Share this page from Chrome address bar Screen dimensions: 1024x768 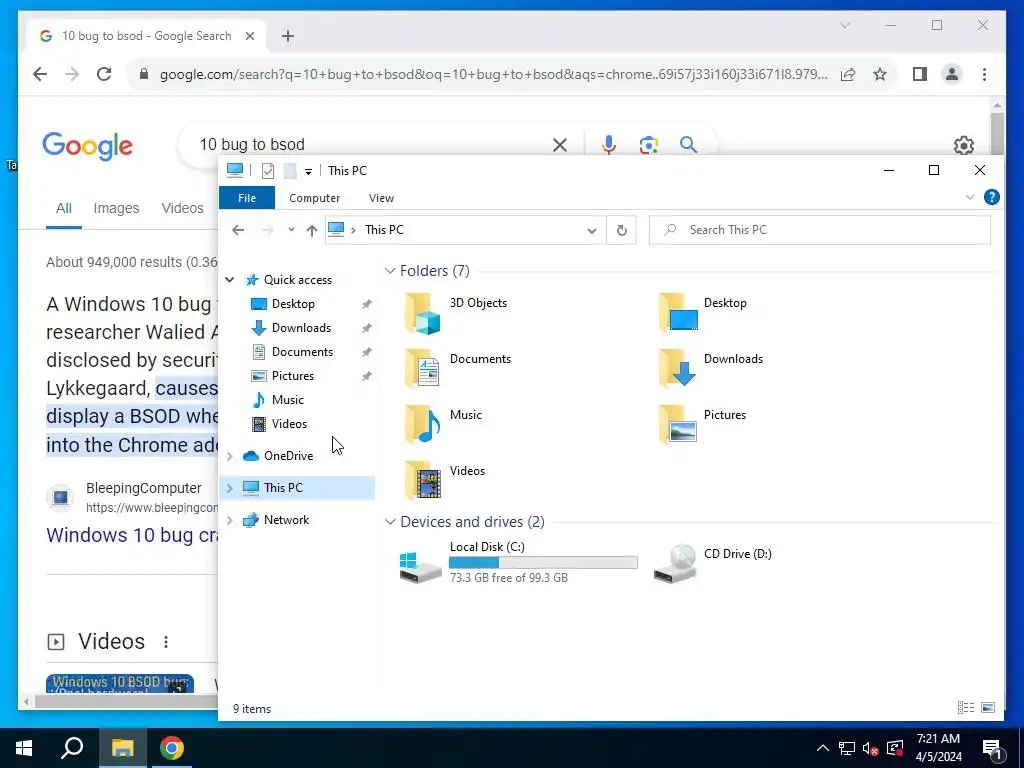point(848,74)
